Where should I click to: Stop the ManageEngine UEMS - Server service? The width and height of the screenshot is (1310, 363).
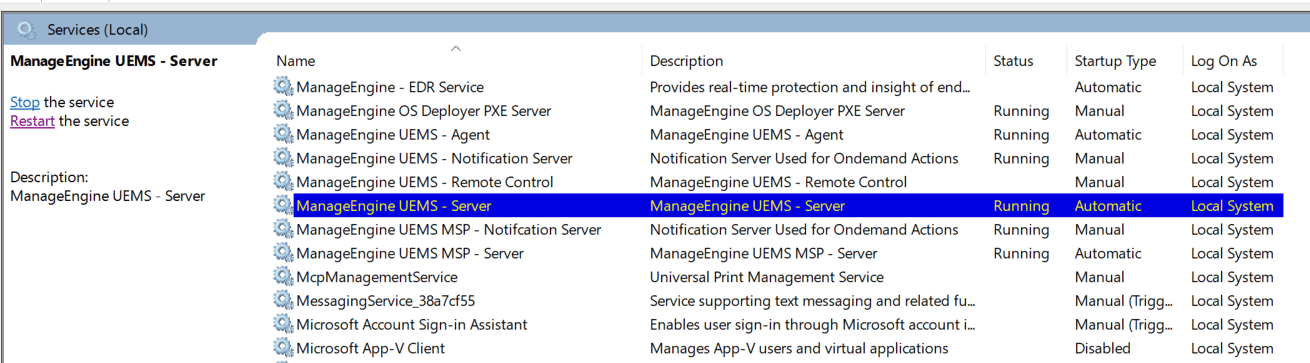coord(25,102)
